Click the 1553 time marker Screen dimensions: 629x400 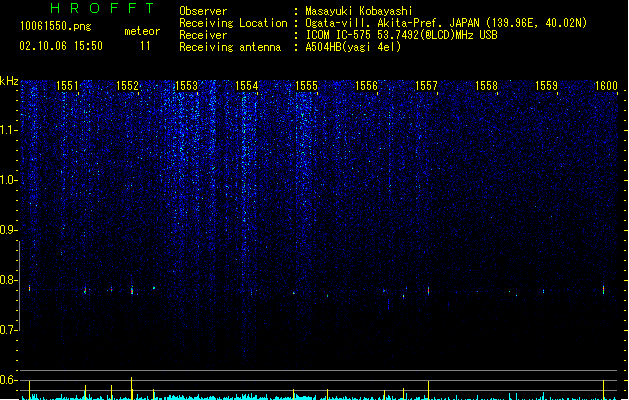187,86
